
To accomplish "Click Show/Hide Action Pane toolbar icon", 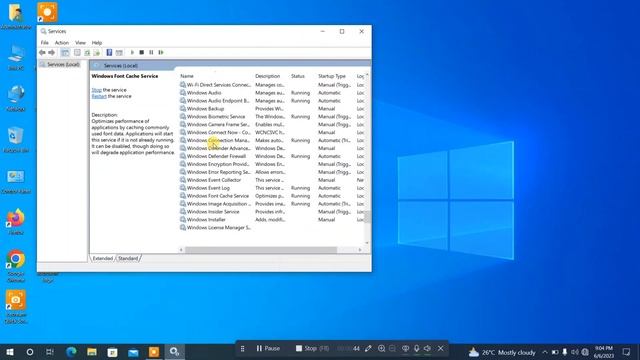I will pos(119,53).
